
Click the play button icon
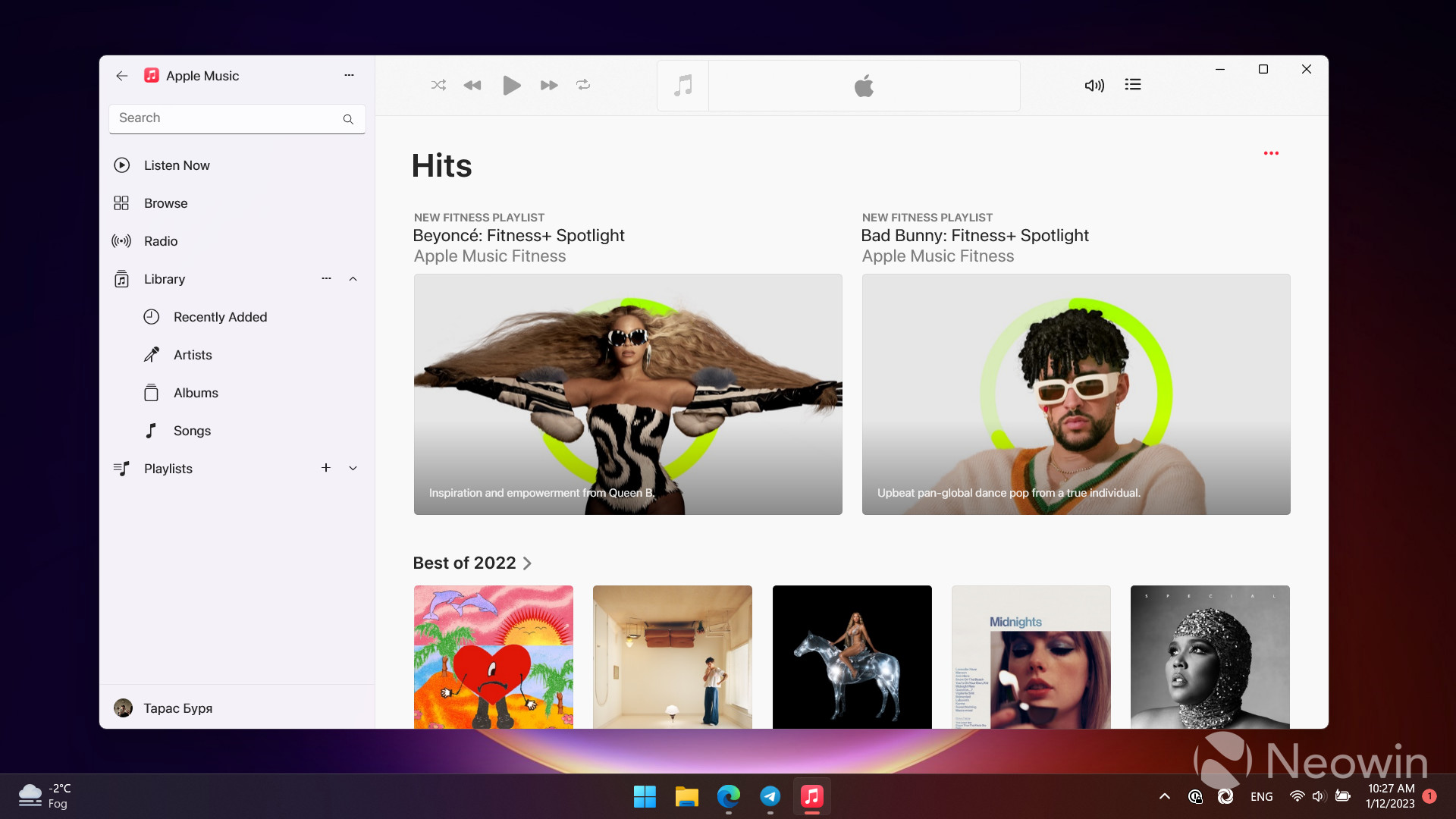[x=510, y=85]
